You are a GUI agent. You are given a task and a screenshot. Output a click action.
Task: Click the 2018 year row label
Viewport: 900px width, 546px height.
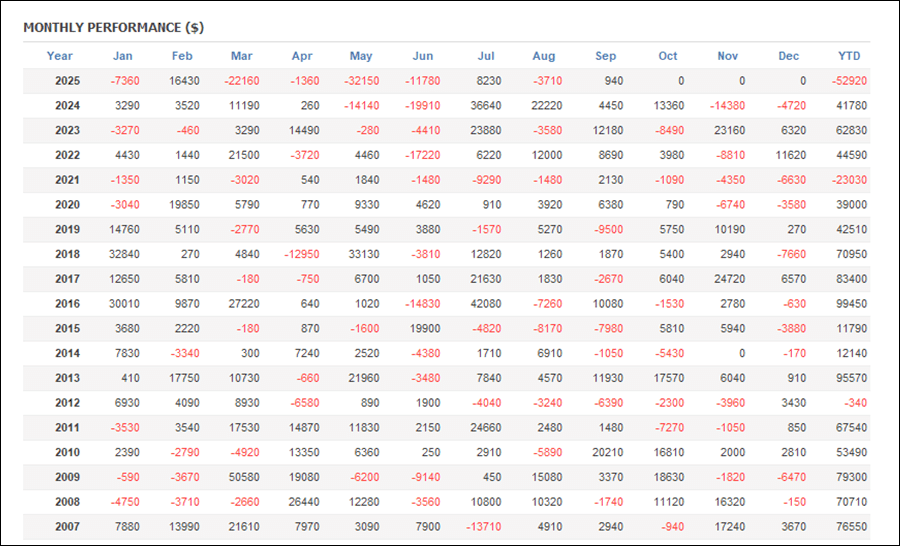tap(67, 254)
